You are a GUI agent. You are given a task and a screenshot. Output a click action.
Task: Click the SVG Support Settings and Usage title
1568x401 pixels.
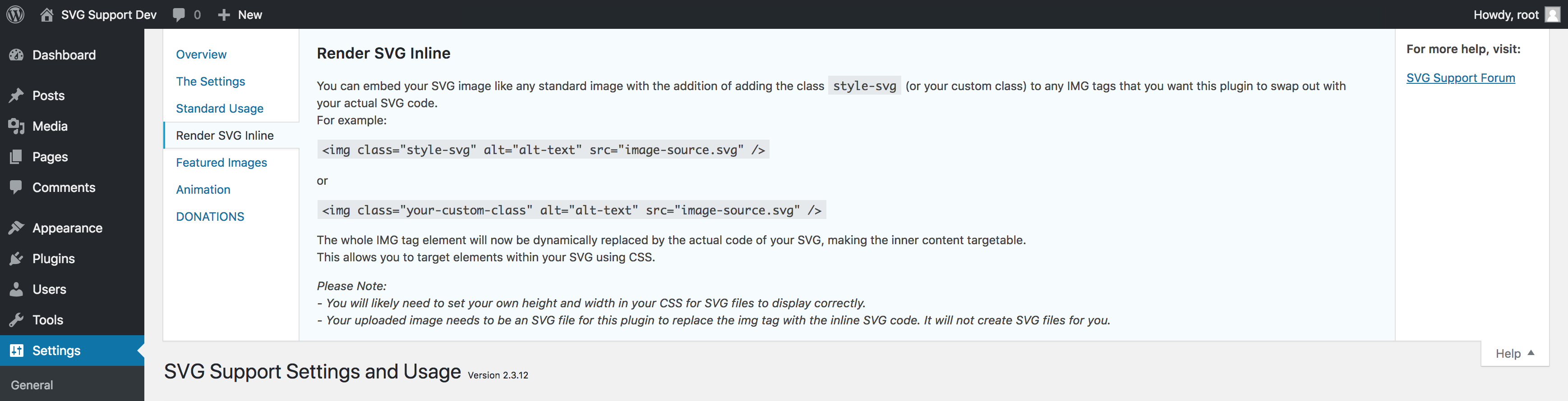[x=312, y=371]
